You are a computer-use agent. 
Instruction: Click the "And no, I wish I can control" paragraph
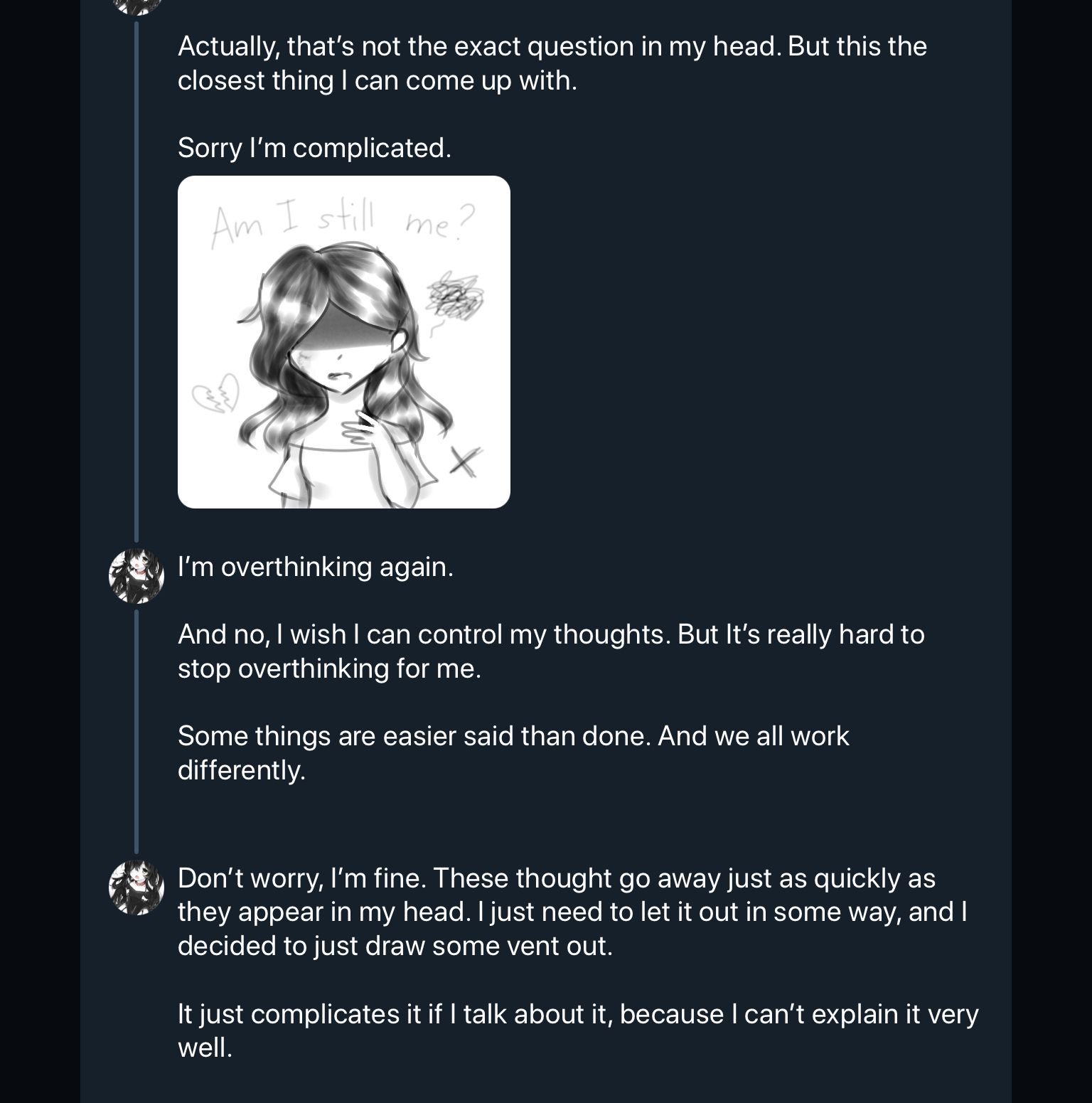point(550,651)
